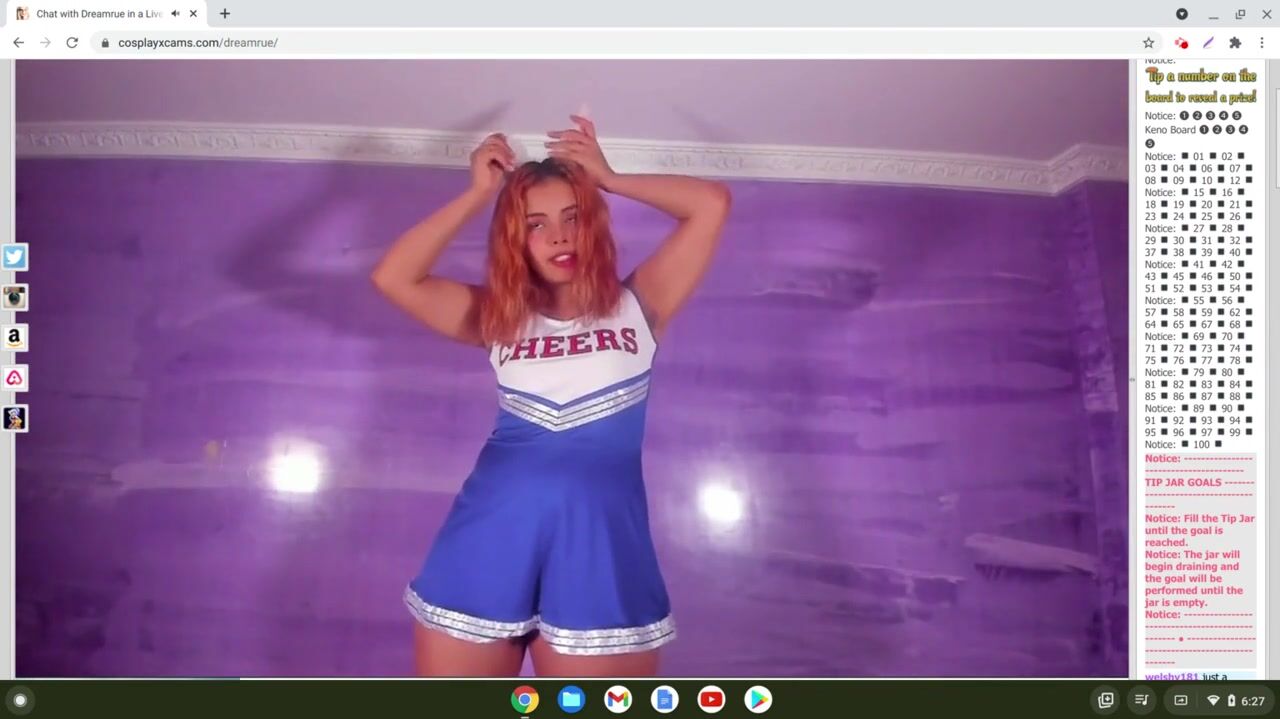Open the Instagram sidebar shortcut
The image size is (1280, 719).
(x=14, y=297)
